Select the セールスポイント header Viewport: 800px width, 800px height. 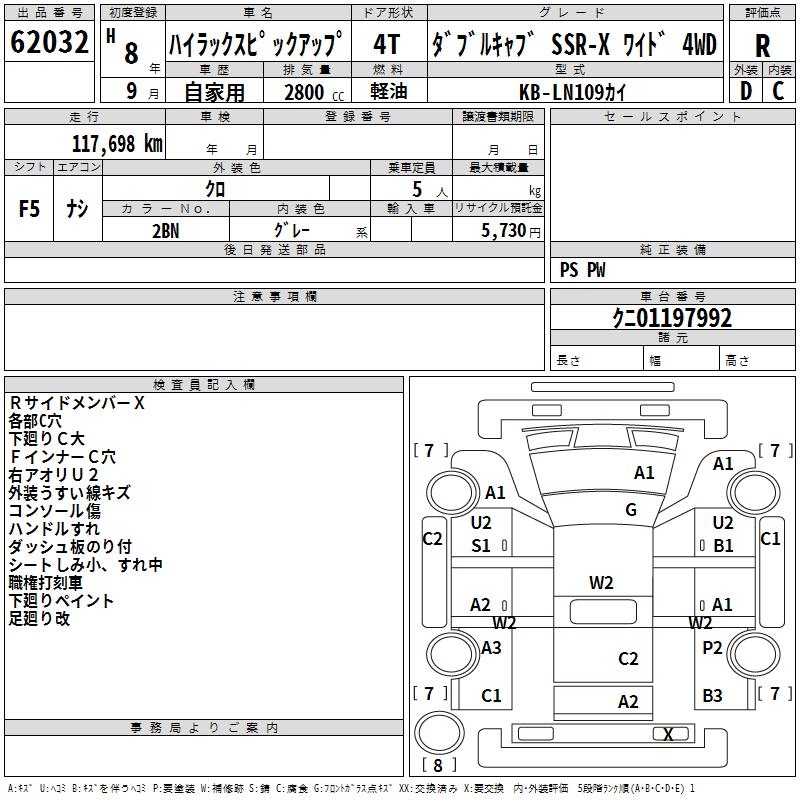tap(672, 116)
